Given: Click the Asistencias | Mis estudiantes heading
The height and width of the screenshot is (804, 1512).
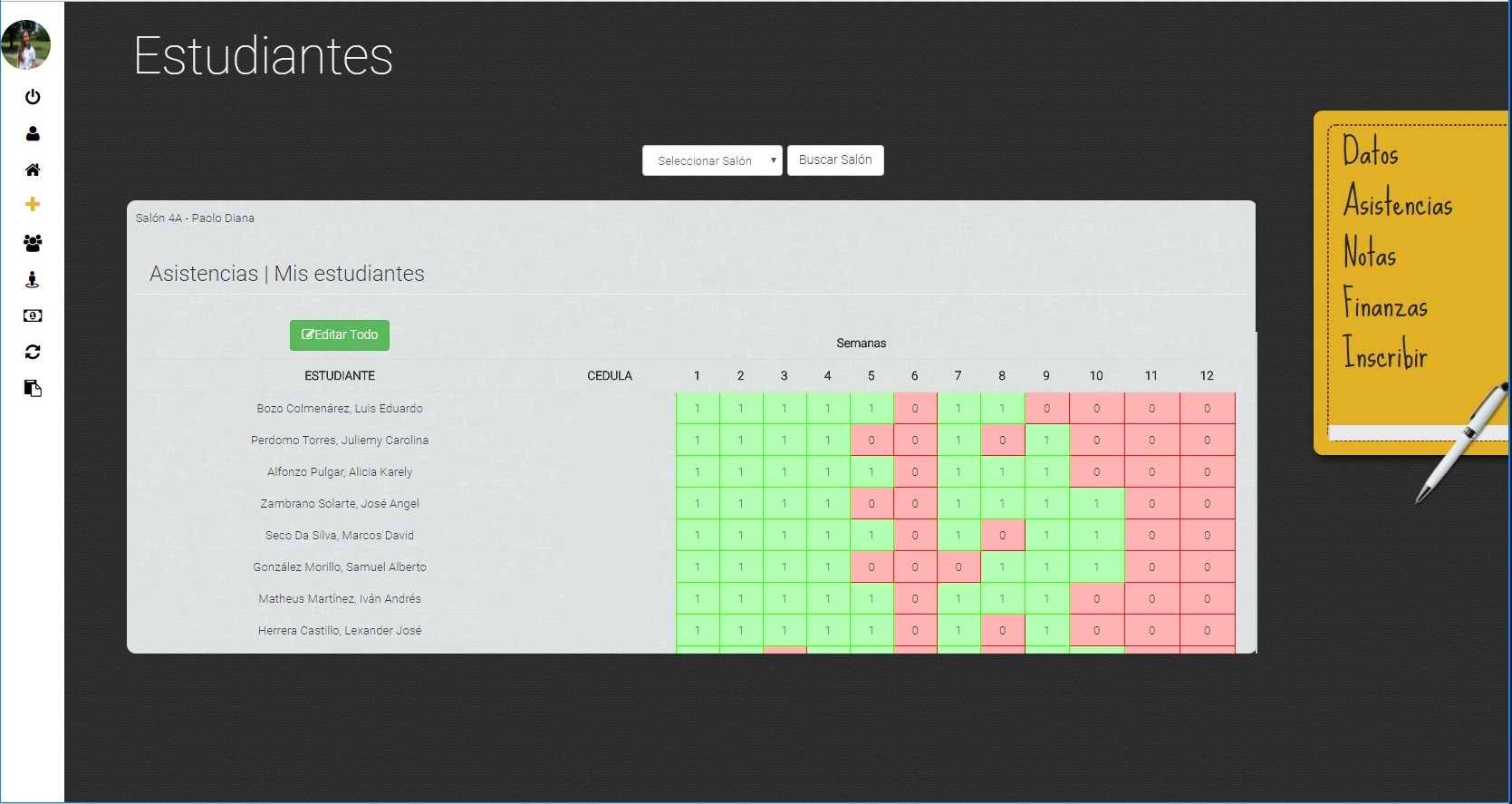Looking at the screenshot, I should coord(287,274).
